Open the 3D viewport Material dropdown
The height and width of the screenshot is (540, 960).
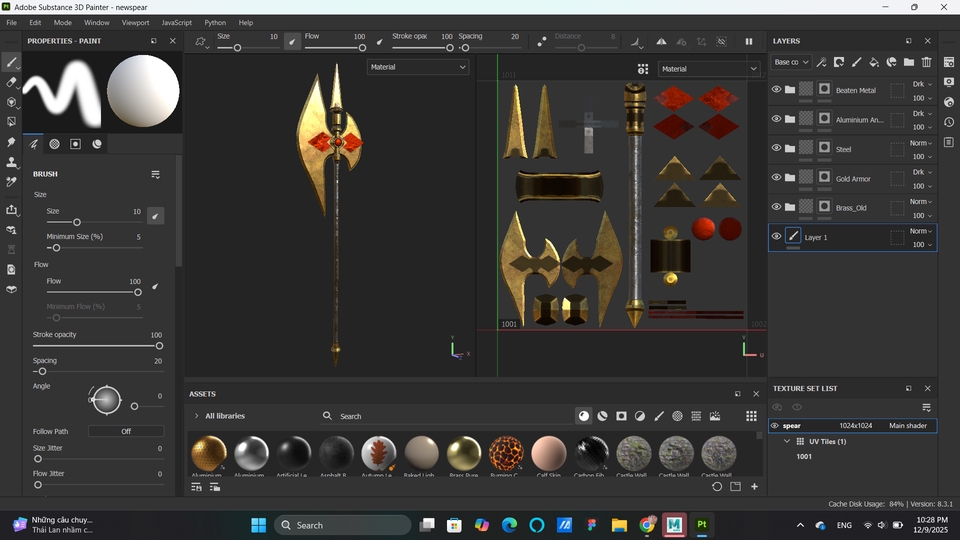(x=418, y=67)
